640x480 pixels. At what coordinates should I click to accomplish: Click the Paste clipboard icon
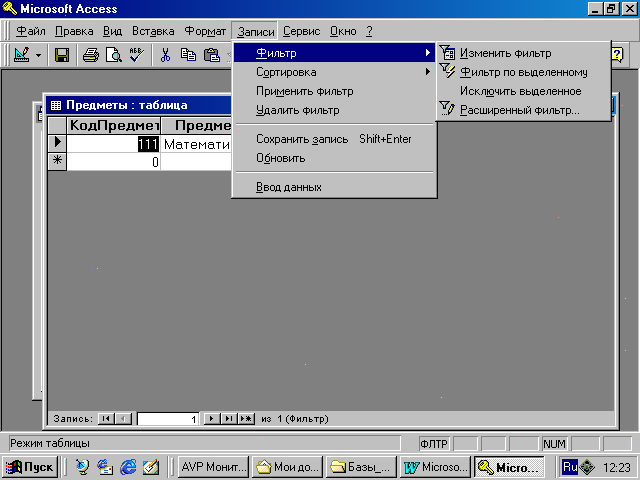(x=212, y=55)
